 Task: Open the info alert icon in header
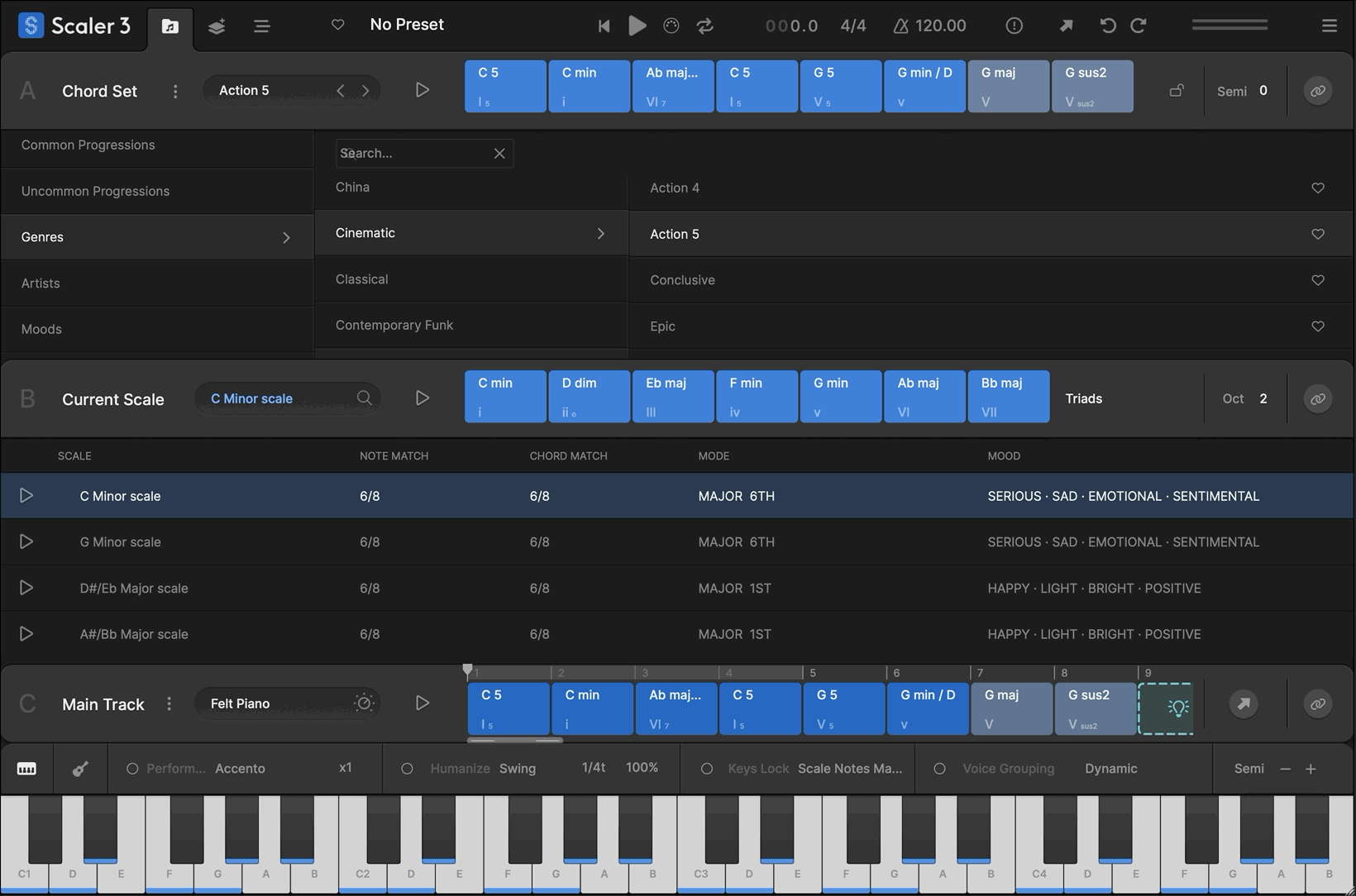1015,26
